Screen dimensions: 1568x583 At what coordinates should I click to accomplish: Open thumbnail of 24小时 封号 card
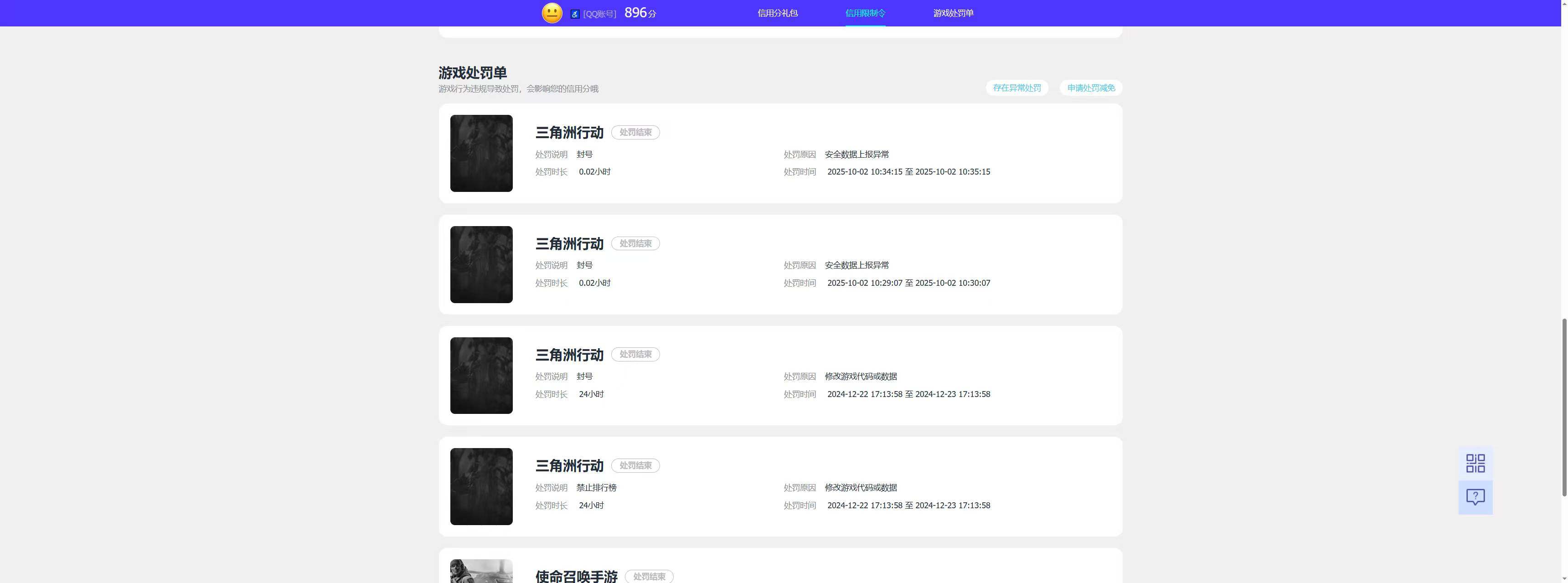[481, 376]
